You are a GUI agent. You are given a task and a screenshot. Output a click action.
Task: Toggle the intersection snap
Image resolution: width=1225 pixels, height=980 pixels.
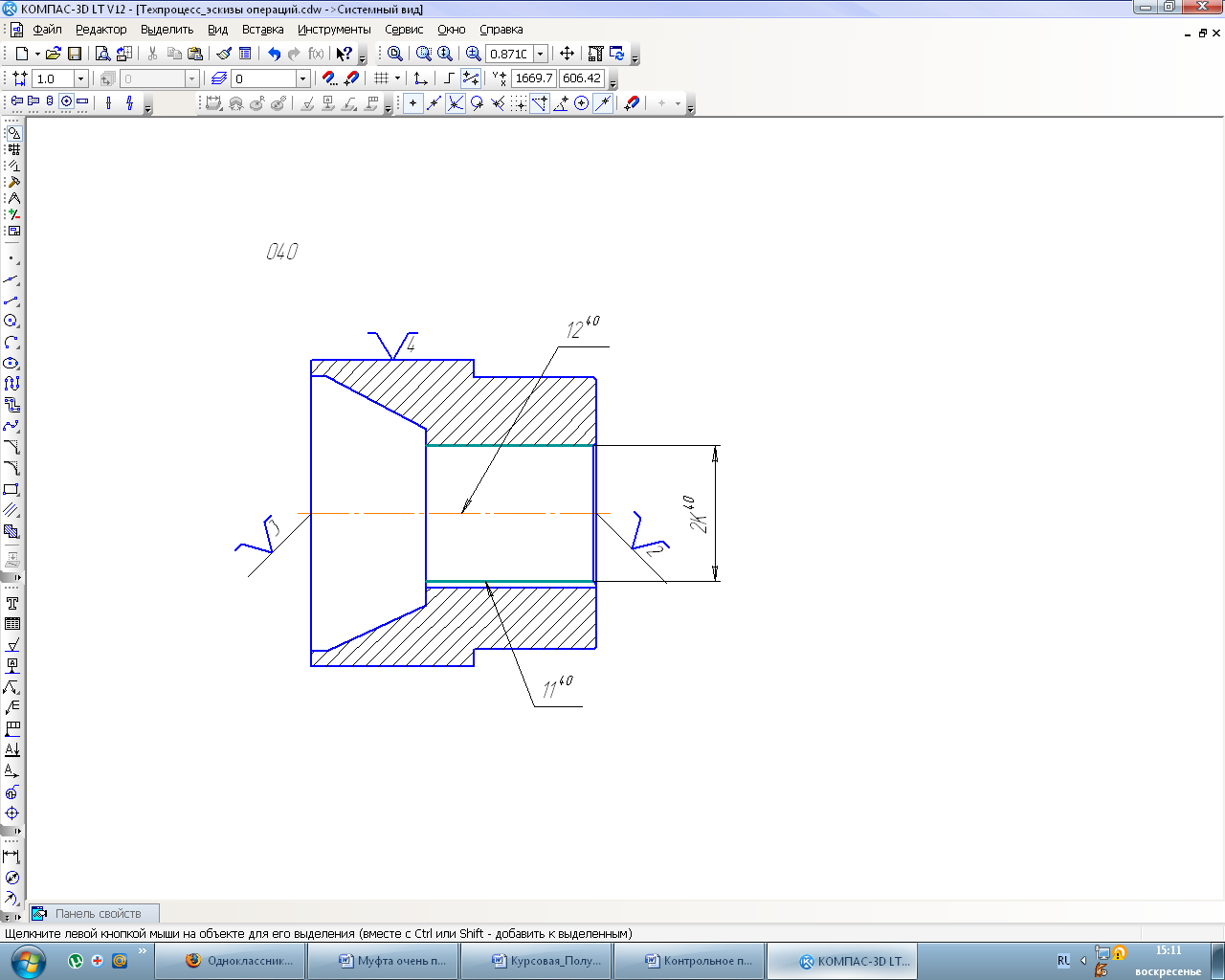point(456,103)
